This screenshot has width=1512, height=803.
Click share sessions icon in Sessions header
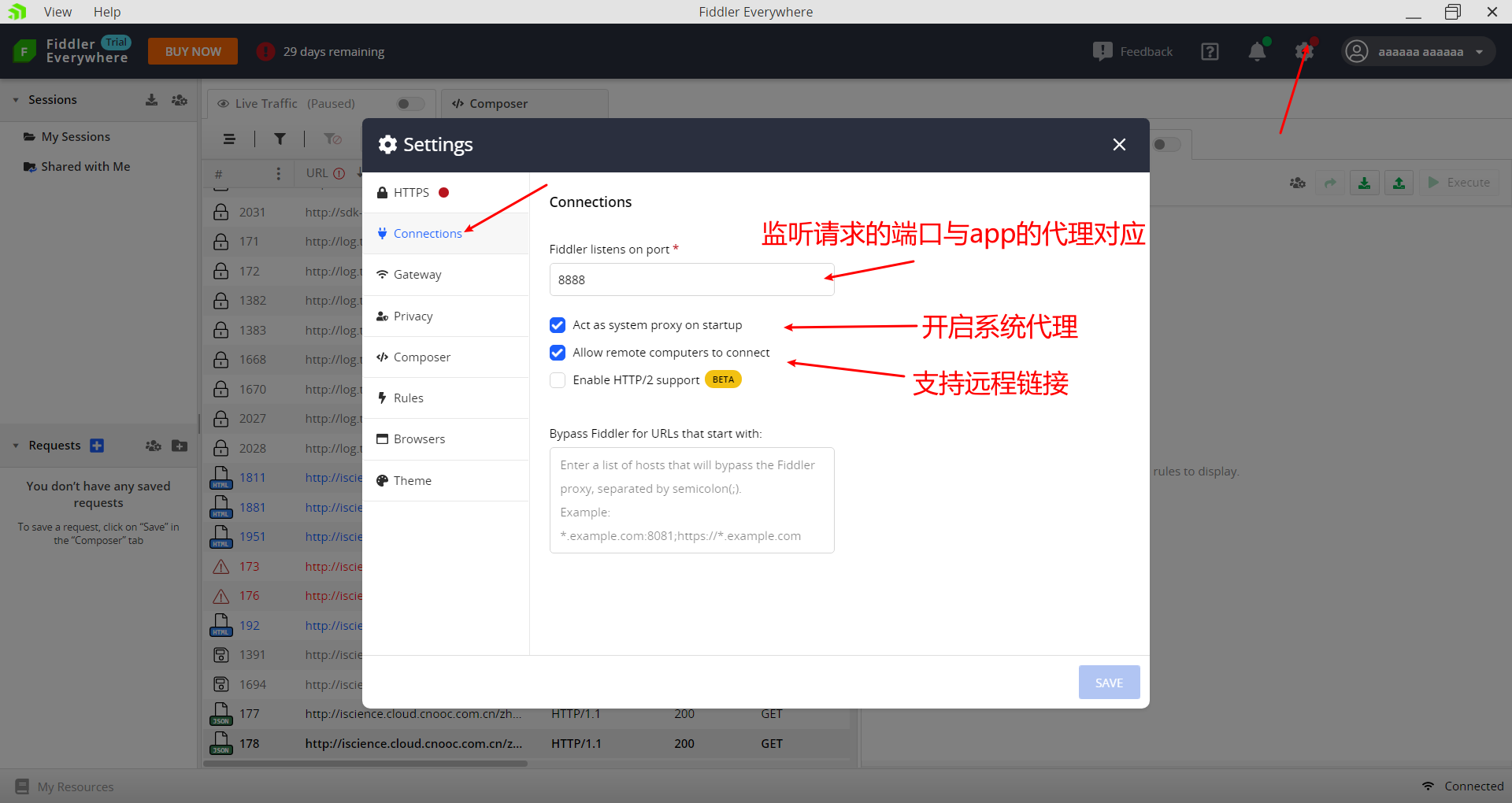180,100
